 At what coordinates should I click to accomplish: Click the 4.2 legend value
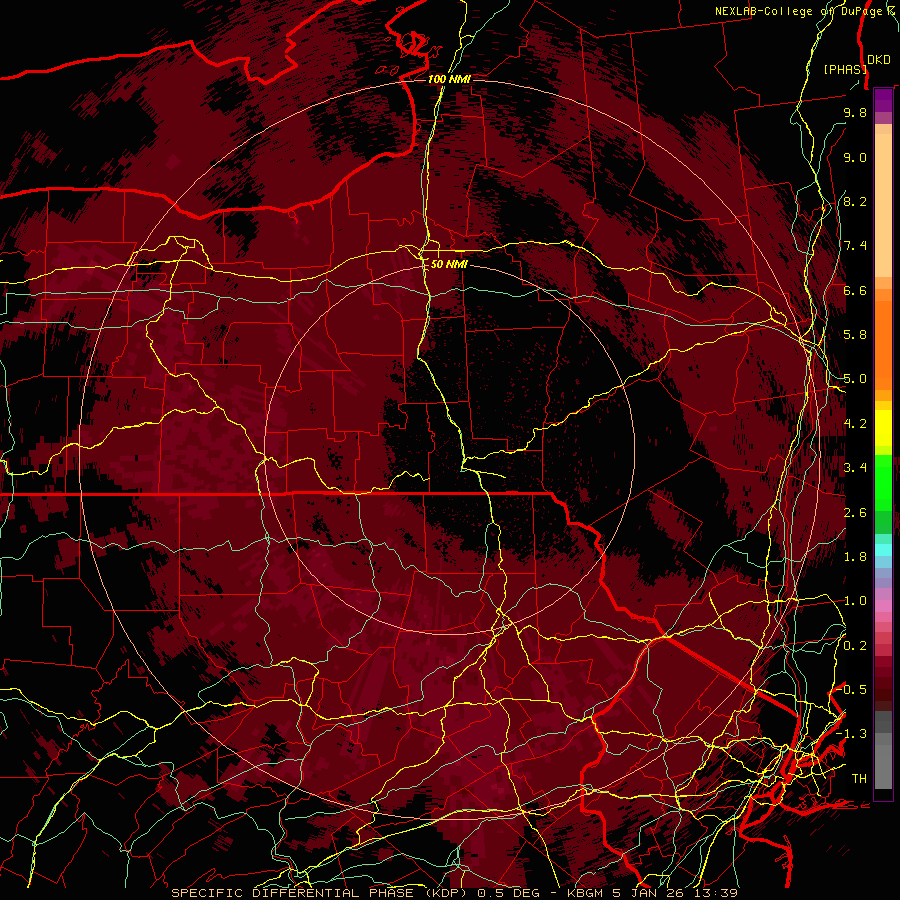point(855,424)
